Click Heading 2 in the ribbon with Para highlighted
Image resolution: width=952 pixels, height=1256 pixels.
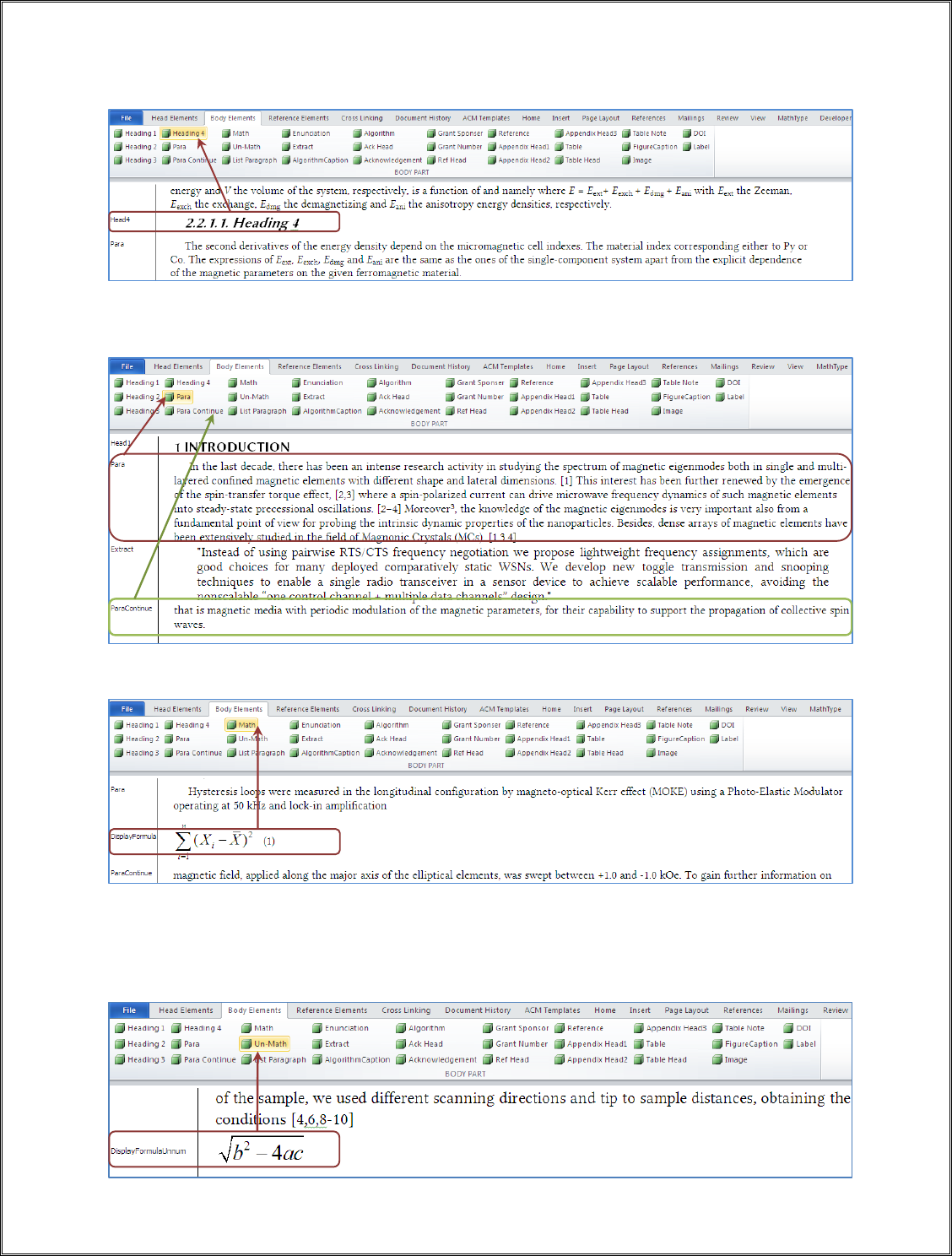click(x=137, y=397)
